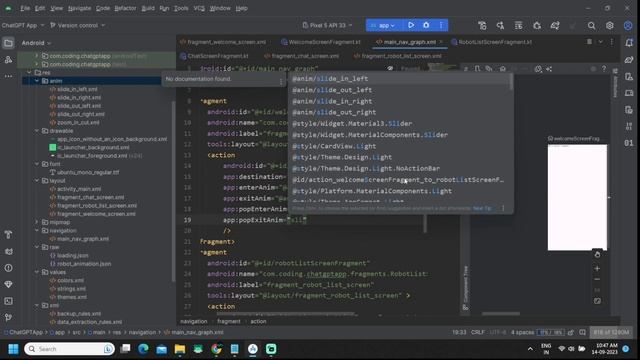The width and height of the screenshot is (640, 360).
Task: Switch to ChatScreenFragment.kt tab
Action: [x=214, y=56]
